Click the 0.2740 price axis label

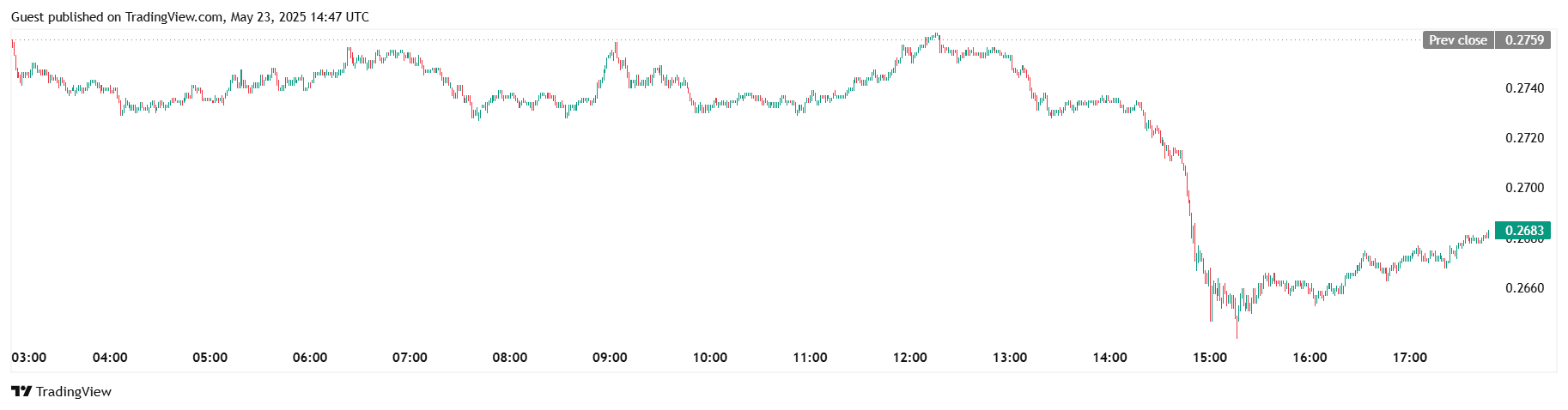pyautogui.click(x=1524, y=88)
